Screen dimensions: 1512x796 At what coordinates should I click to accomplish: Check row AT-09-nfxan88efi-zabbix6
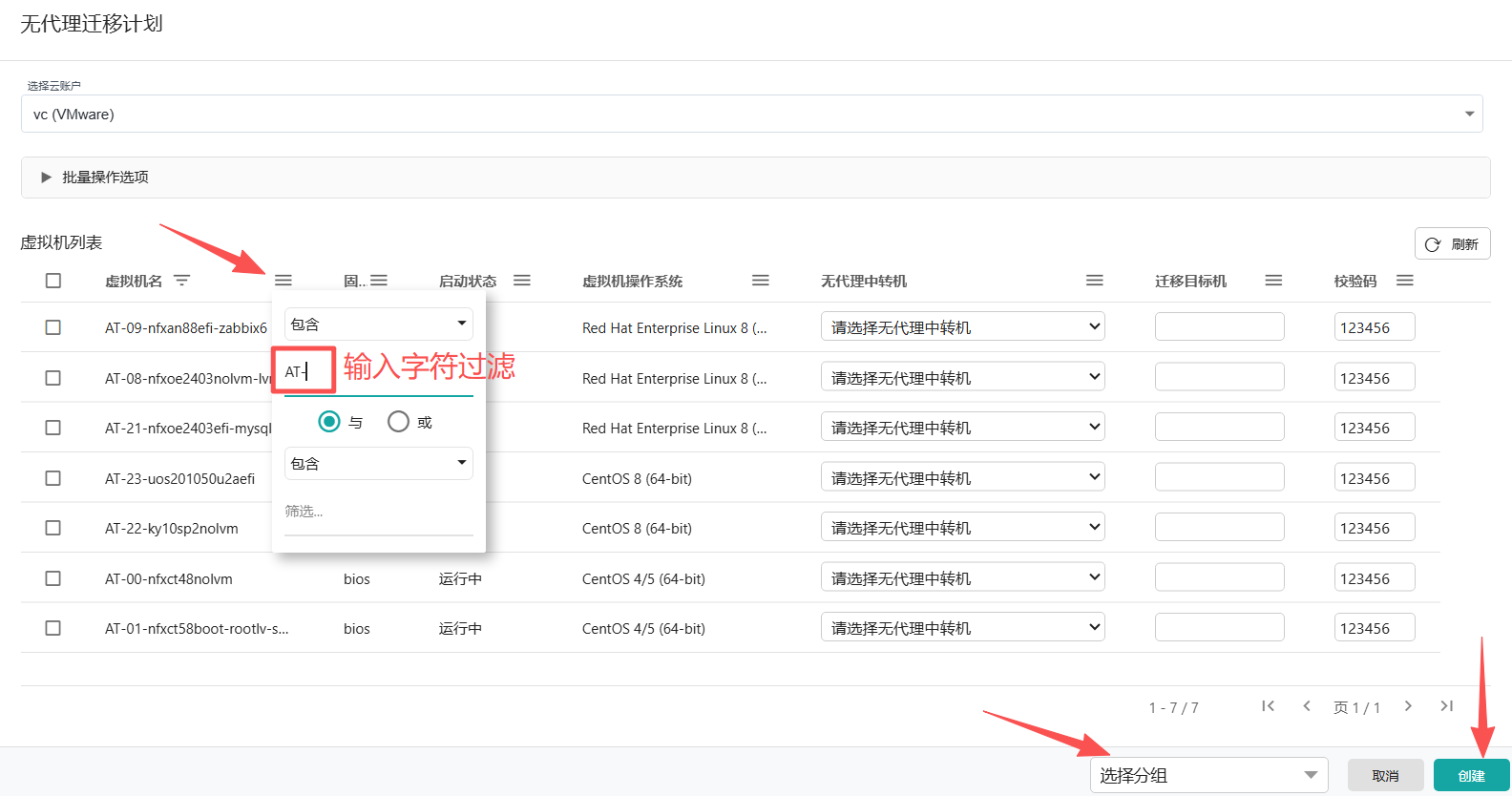(53, 327)
